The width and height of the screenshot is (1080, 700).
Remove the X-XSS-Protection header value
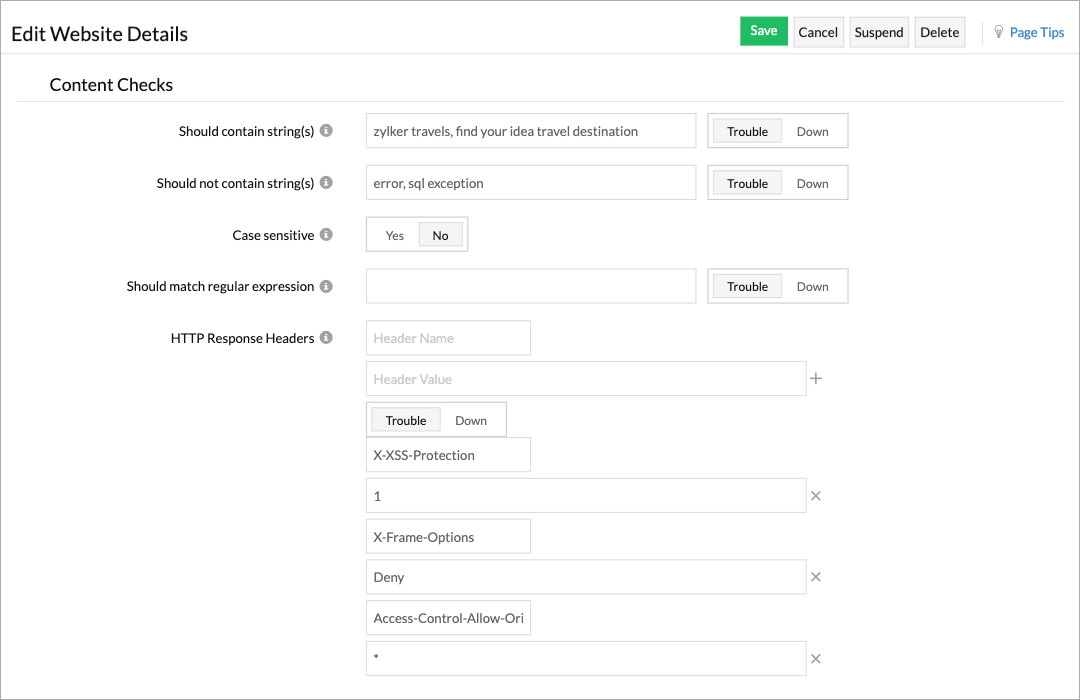(815, 495)
